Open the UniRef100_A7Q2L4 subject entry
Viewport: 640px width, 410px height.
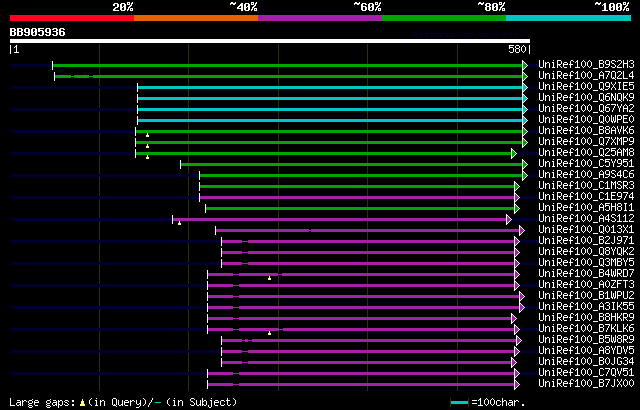click(x=586, y=75)
